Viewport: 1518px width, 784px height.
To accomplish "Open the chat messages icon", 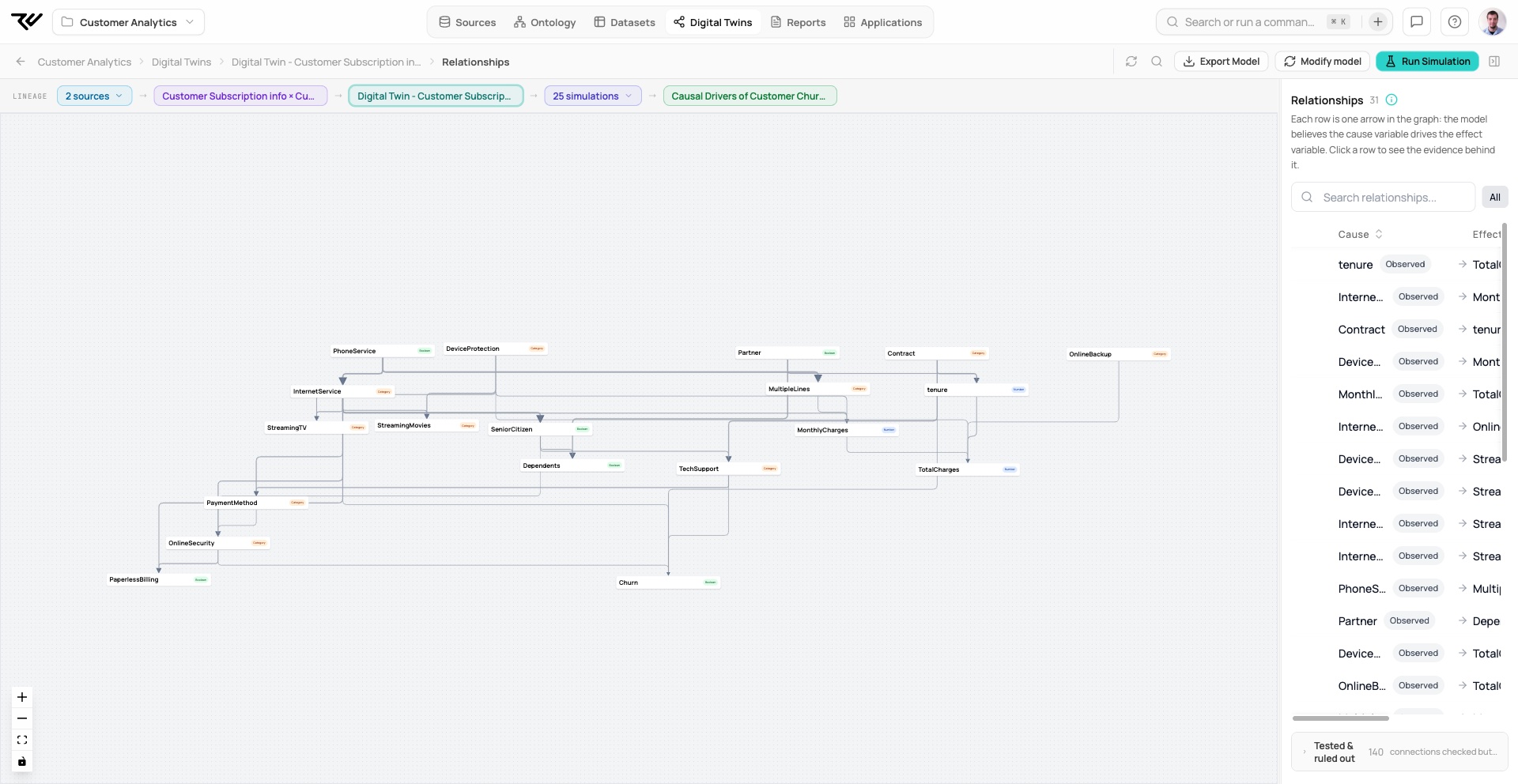I will click(1417, 22).
